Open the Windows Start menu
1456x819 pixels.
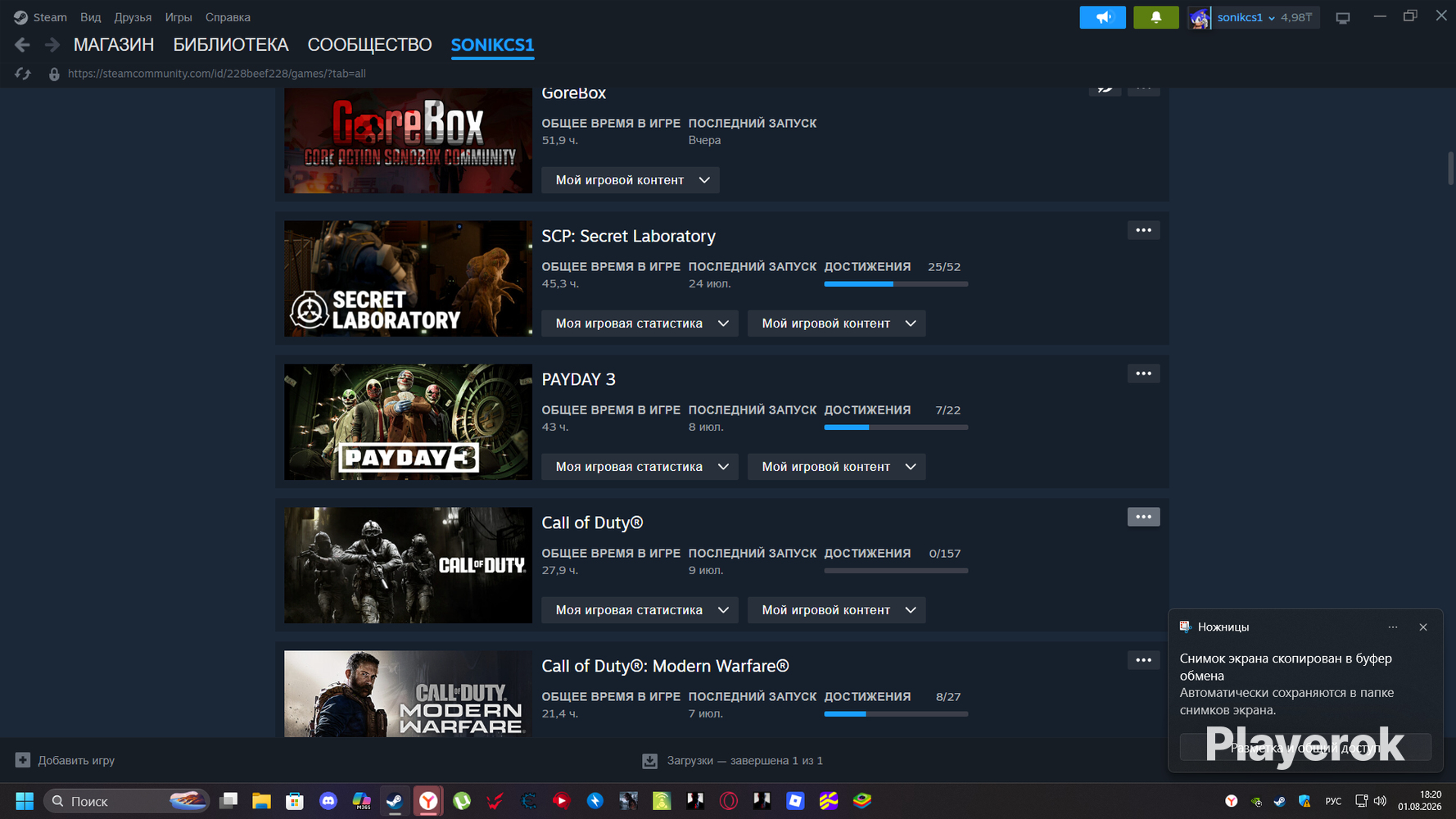pos(25,801)
